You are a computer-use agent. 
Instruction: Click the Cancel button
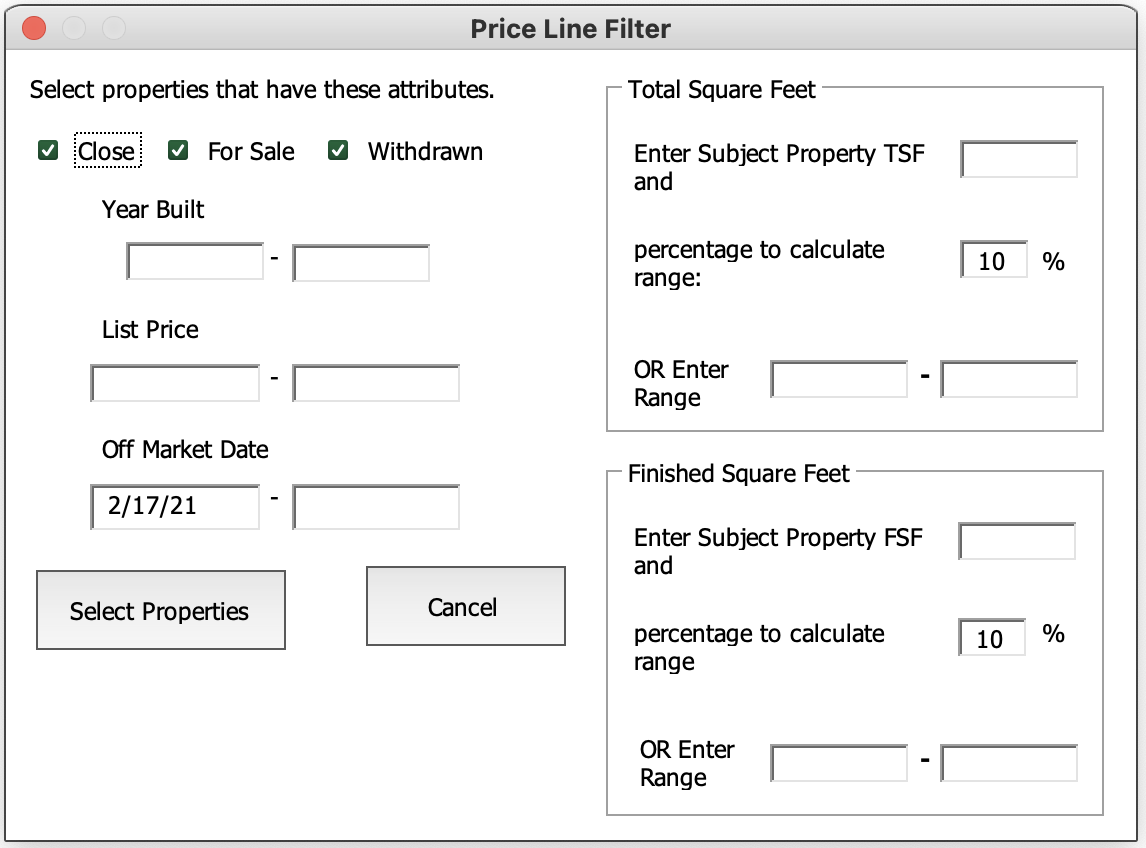click(x=465, y=607)
